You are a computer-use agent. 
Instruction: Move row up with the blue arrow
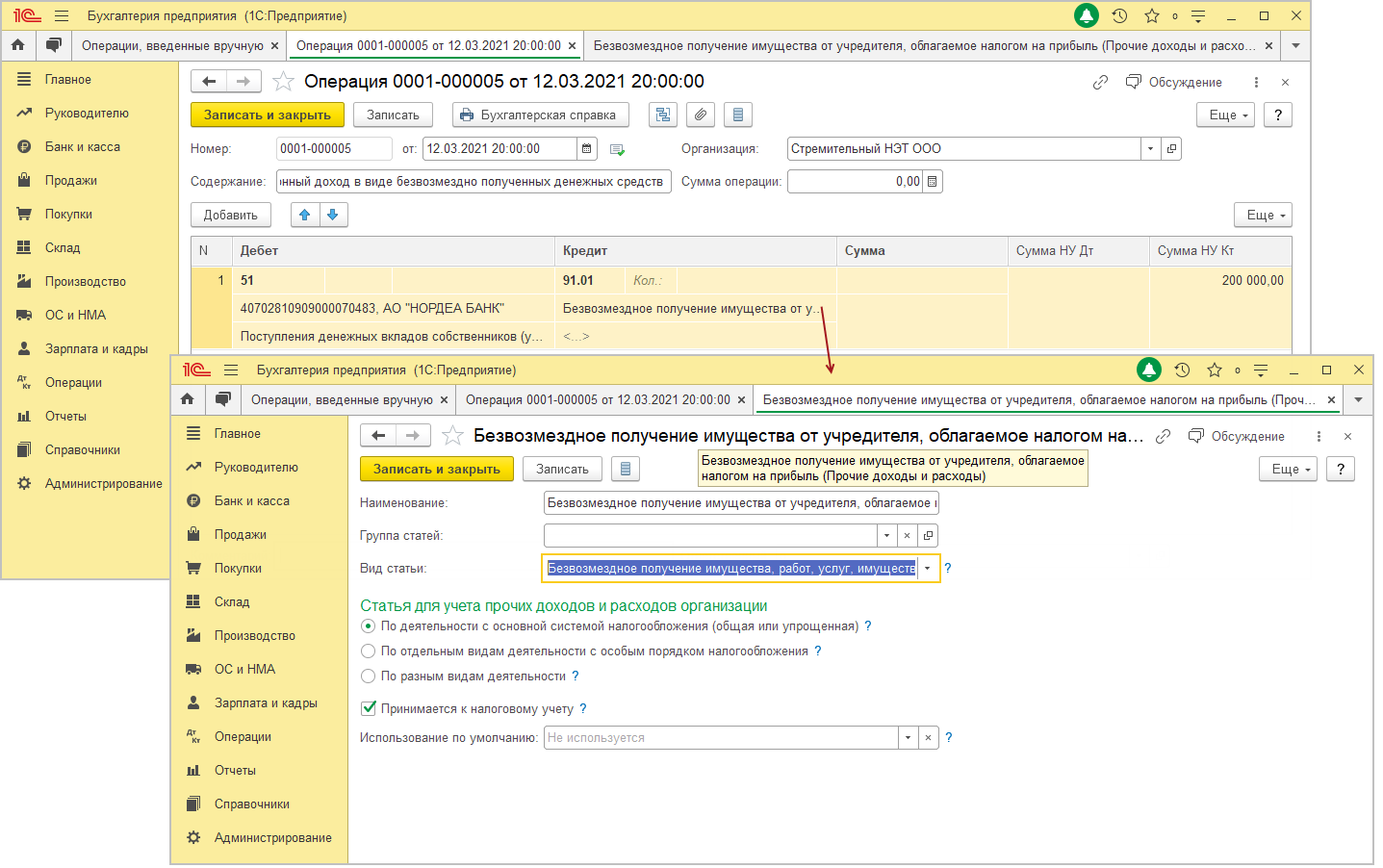pos(305,216)
